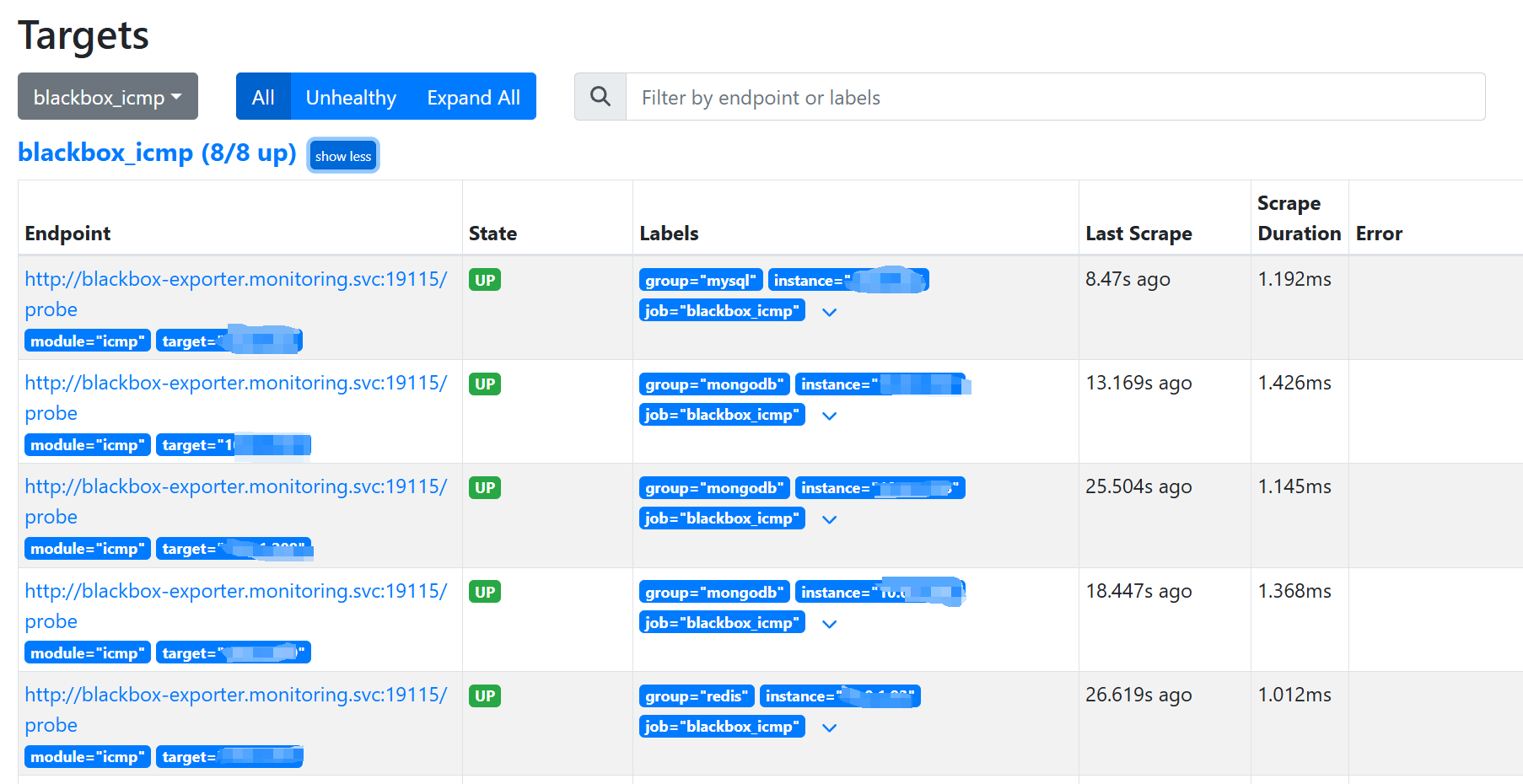Click the Targets page heading

(83, 35)
